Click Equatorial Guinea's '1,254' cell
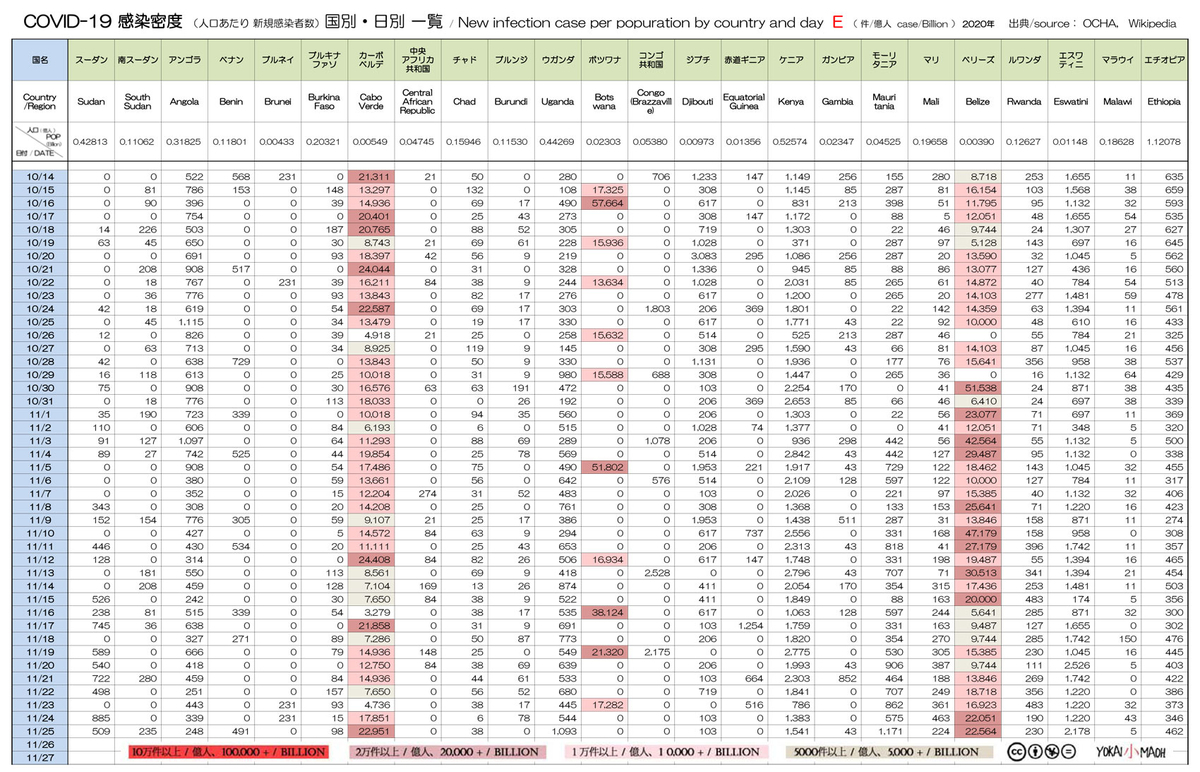The width and height of the screenshot is (1200, 772). coord(747,624)
